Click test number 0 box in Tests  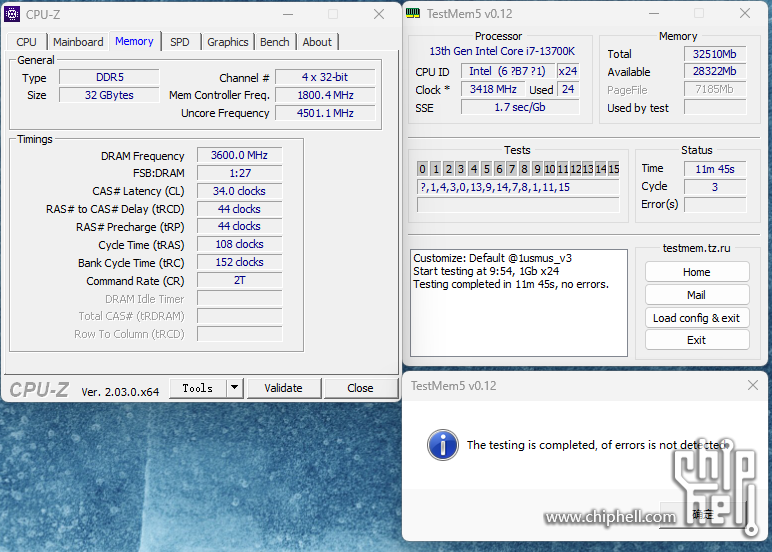click(x=422, y=169)
